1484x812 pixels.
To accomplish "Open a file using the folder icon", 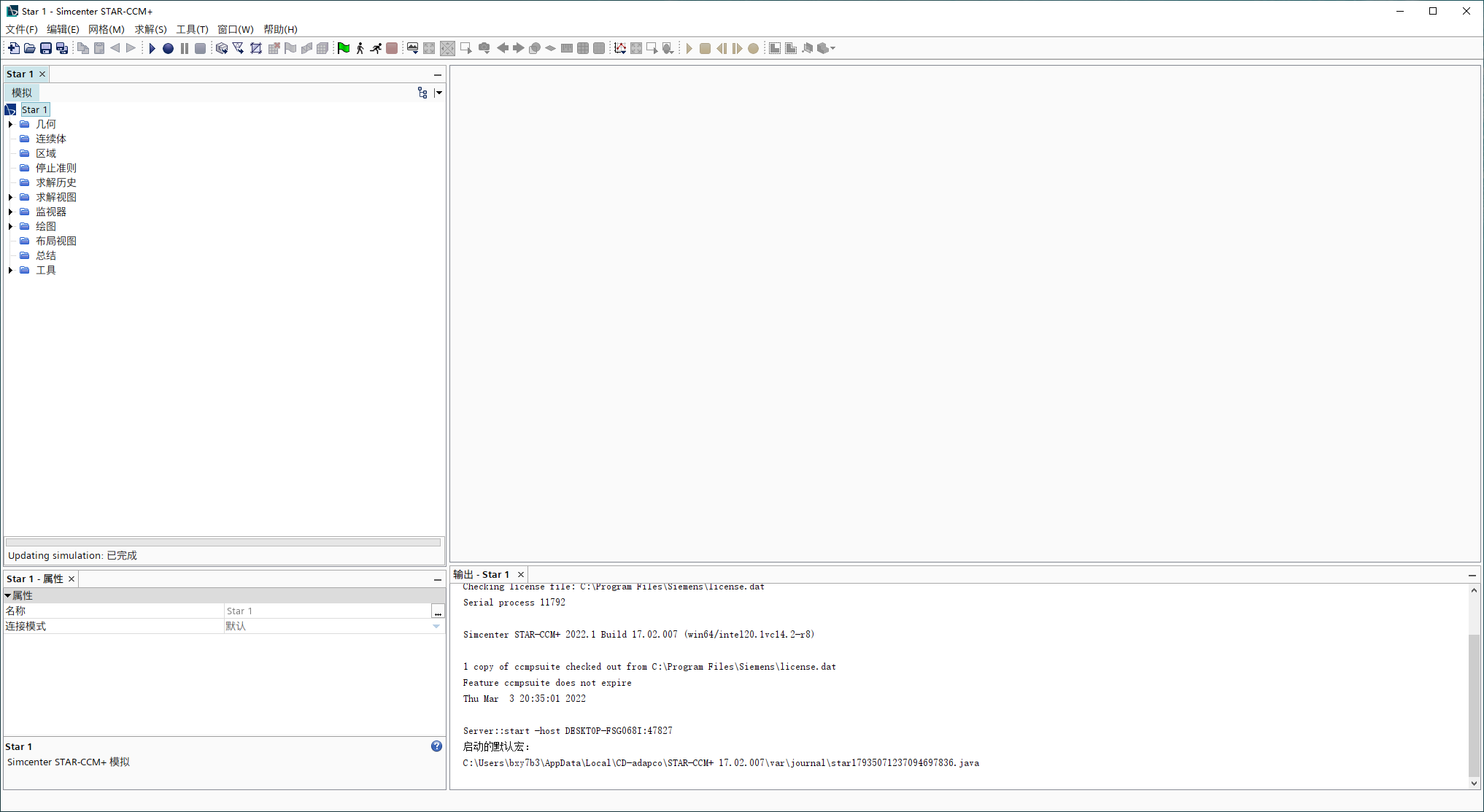I will point(30,48).
